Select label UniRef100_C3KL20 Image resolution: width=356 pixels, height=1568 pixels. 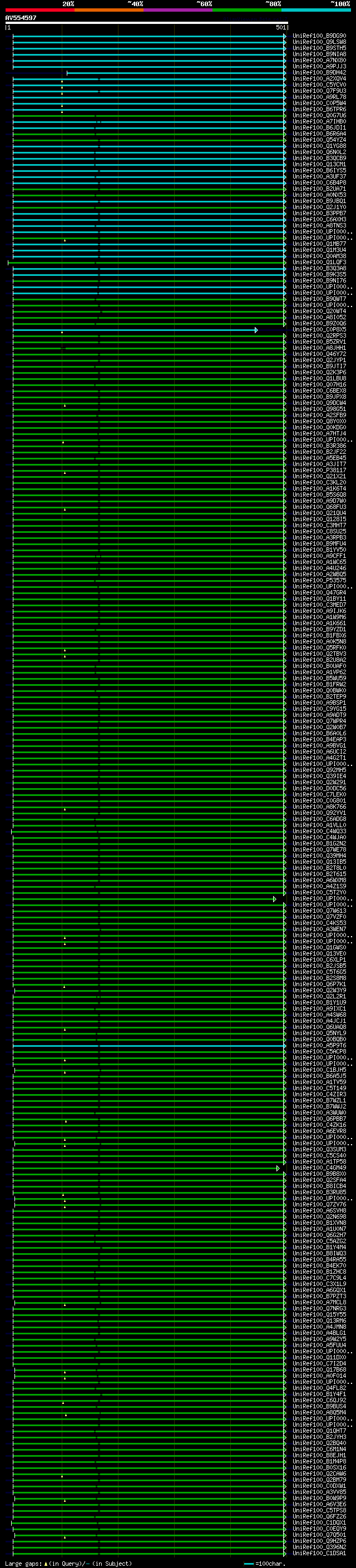pyautogui.click(x=319, y=483)
